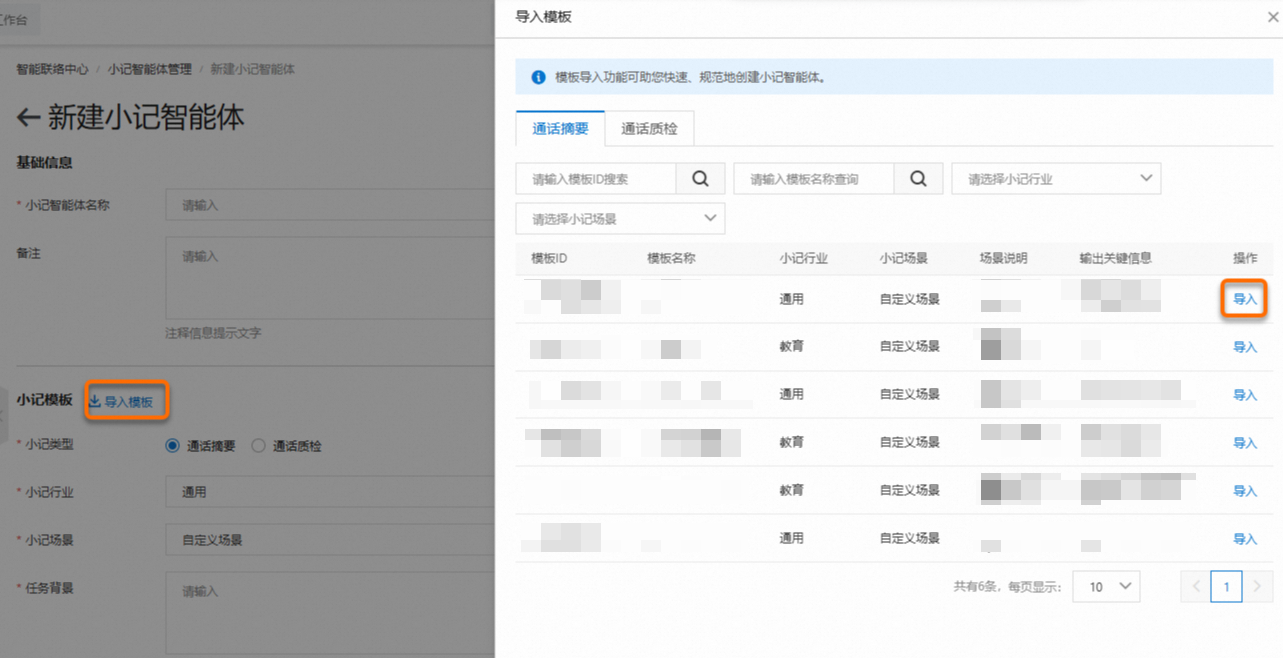Open the 请选择小记行业 dropdown

[1056, 179]
